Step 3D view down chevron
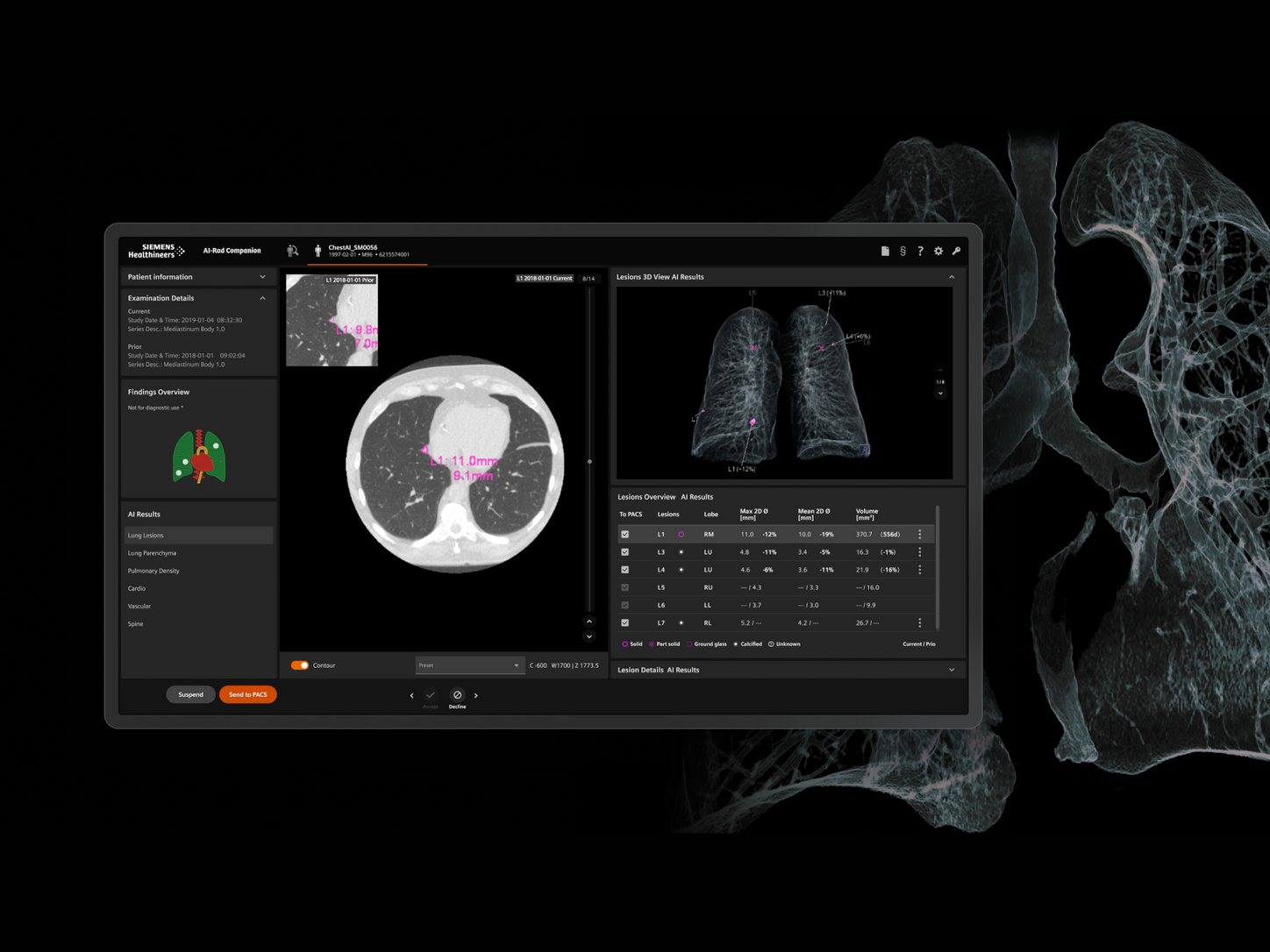This screenshot has width=1270, height=952. pos(940,394)
